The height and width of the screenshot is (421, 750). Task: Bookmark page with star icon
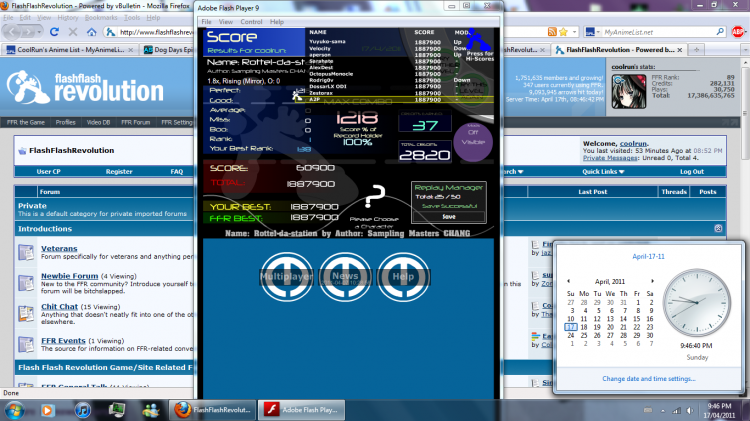563,32
